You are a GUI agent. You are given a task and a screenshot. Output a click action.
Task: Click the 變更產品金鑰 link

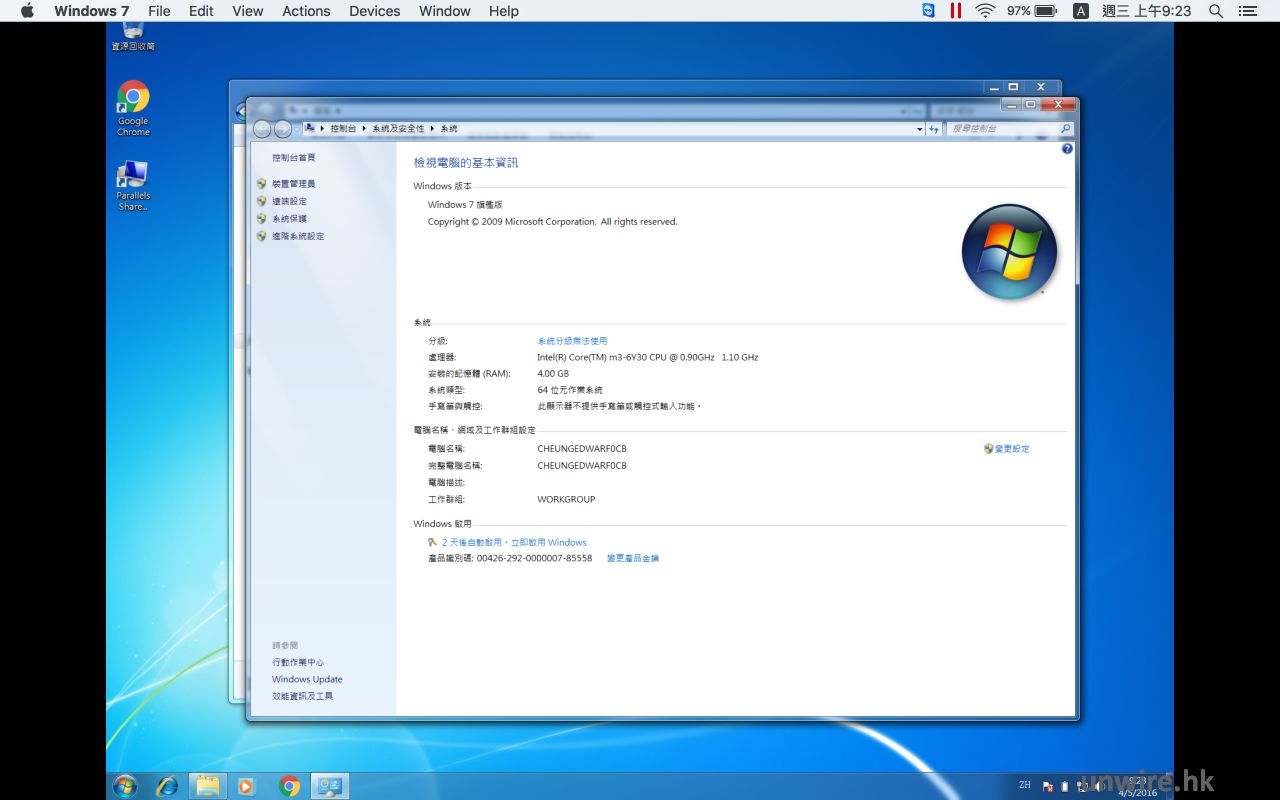tap(633, 558)
